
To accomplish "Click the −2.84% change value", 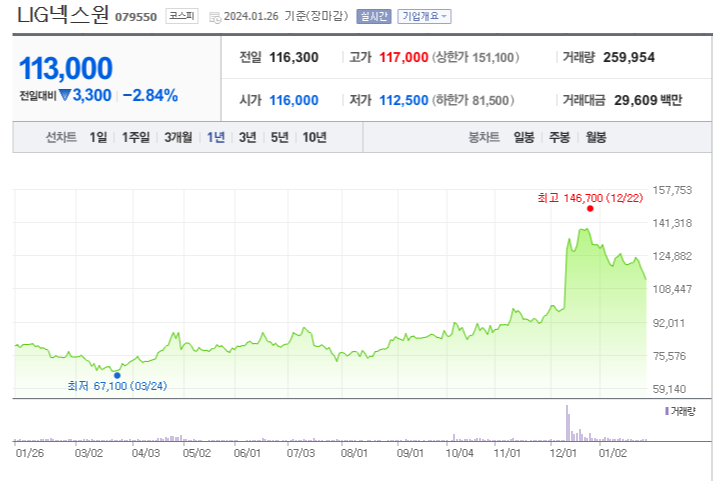I will coord(150,95).
